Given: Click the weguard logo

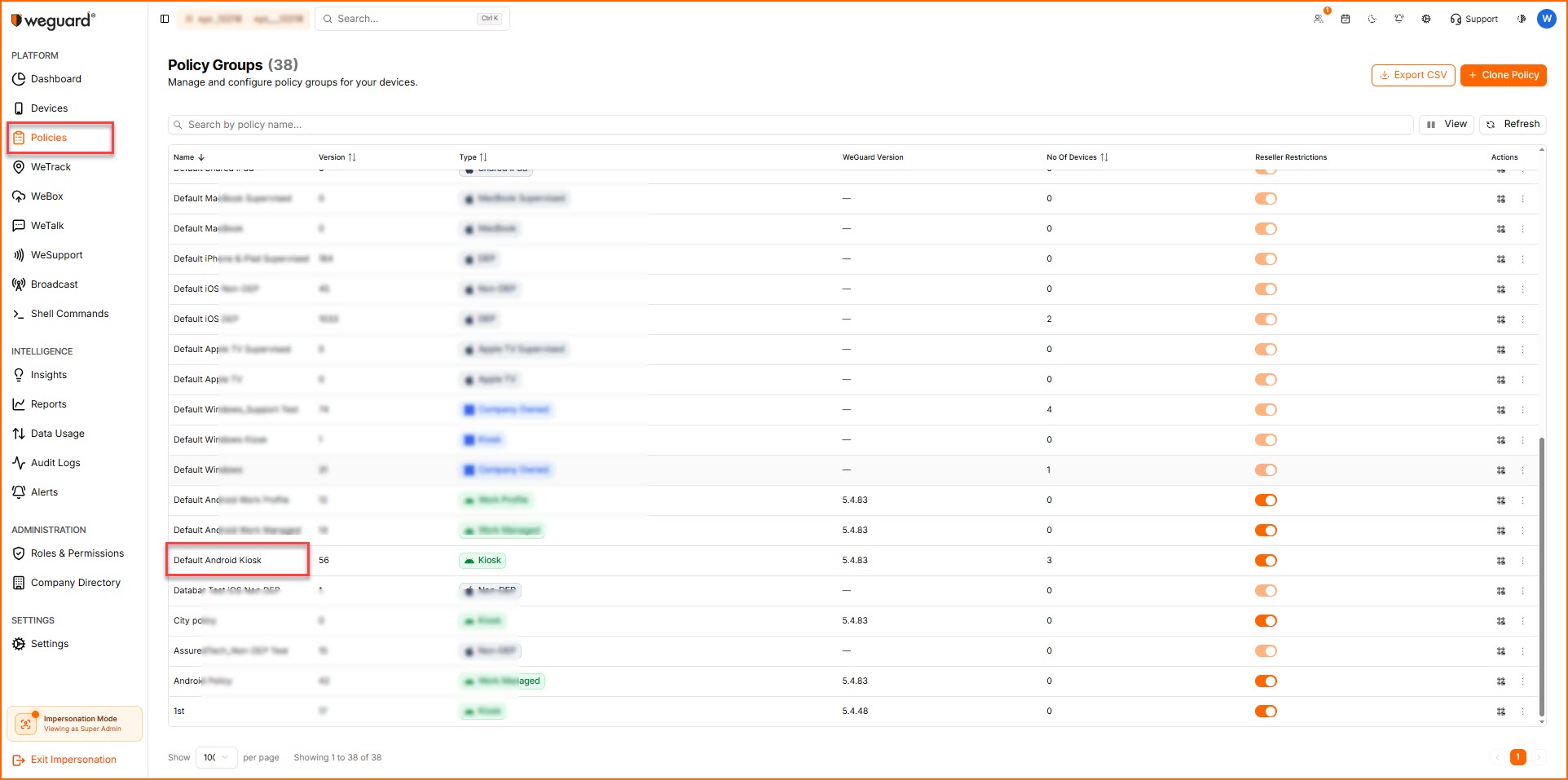Looking at the screenshot, I should (x=53, y=20).
